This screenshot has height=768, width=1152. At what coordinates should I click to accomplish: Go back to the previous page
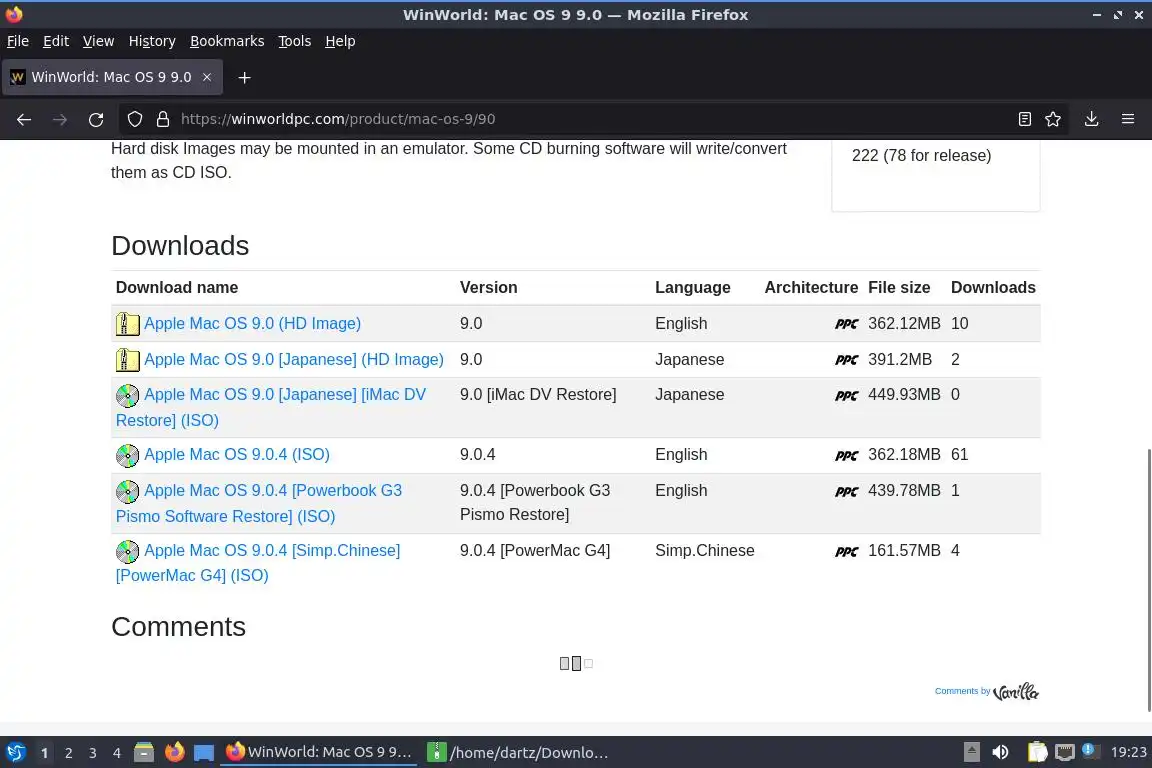(24, 119)
